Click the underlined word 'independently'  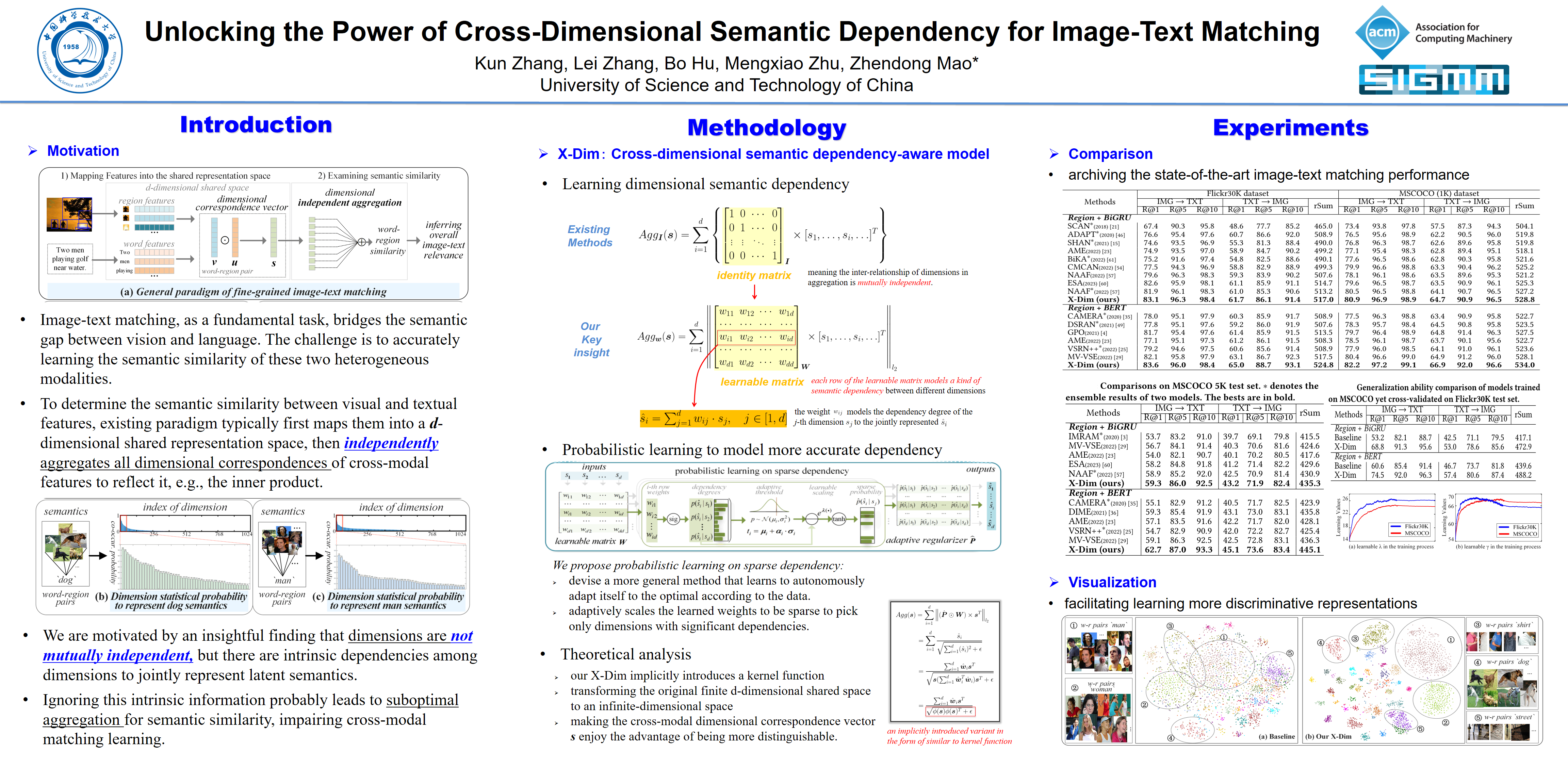(391, 443)
